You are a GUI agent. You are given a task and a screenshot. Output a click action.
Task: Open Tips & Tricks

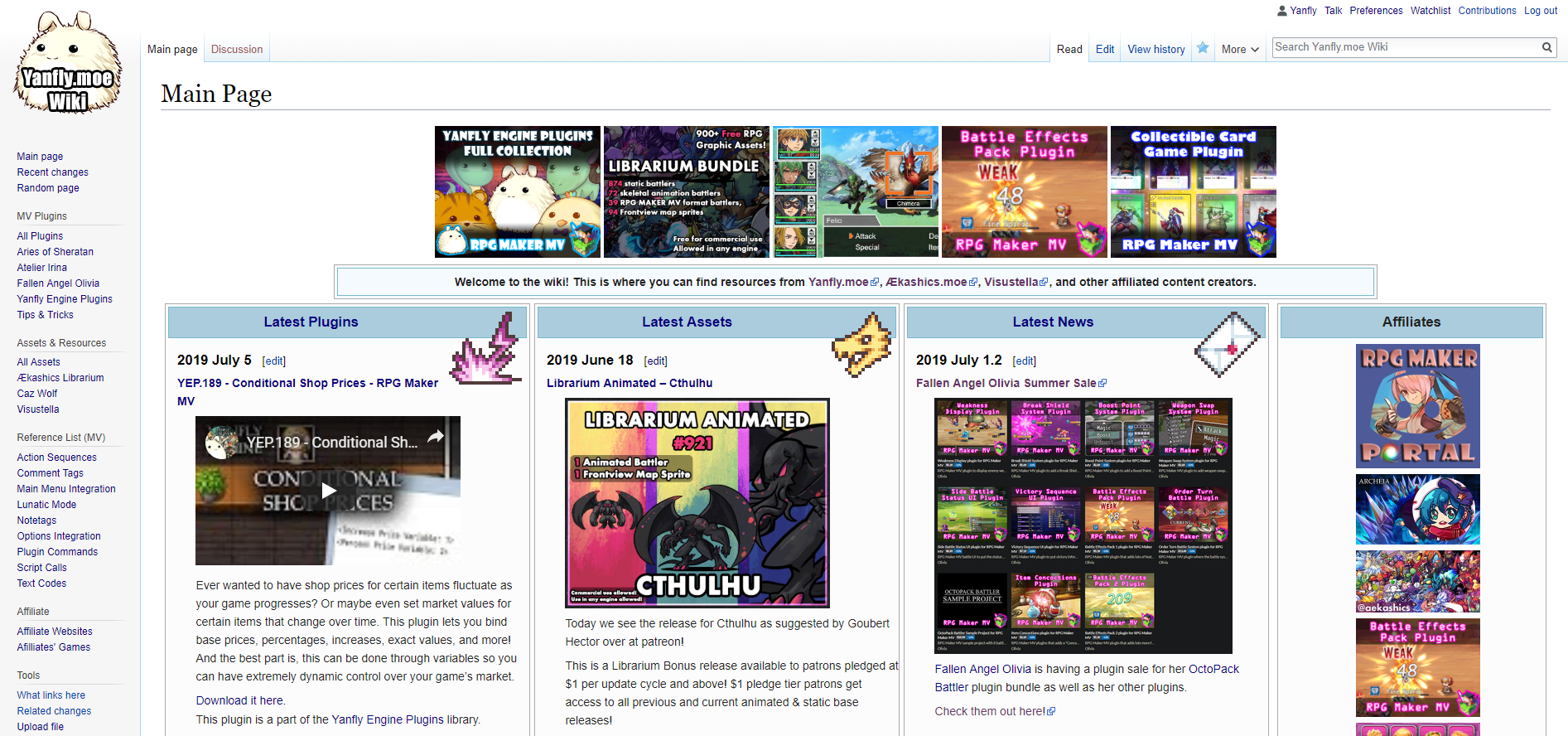(46, 315)
